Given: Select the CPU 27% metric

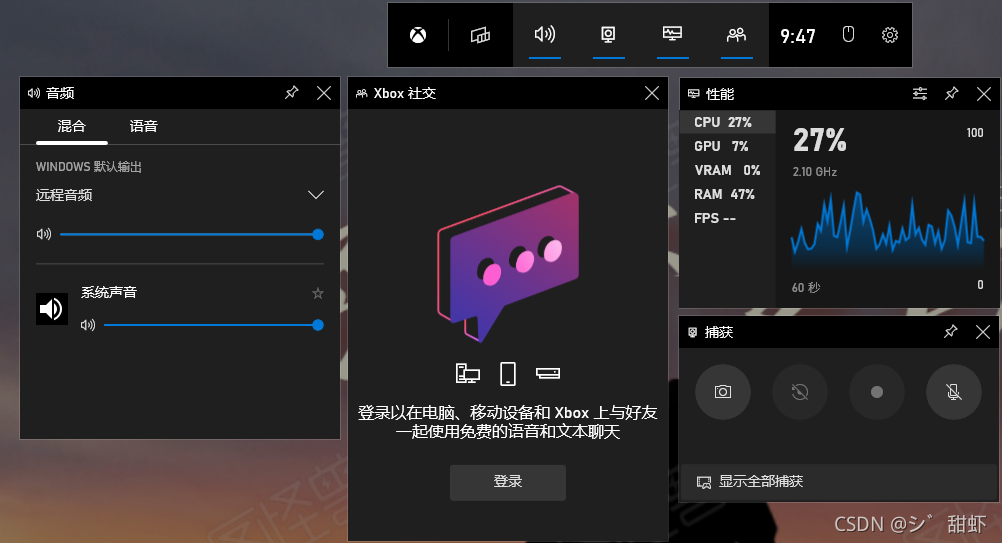Looking at the screenshot, I should tap(728, 122).
